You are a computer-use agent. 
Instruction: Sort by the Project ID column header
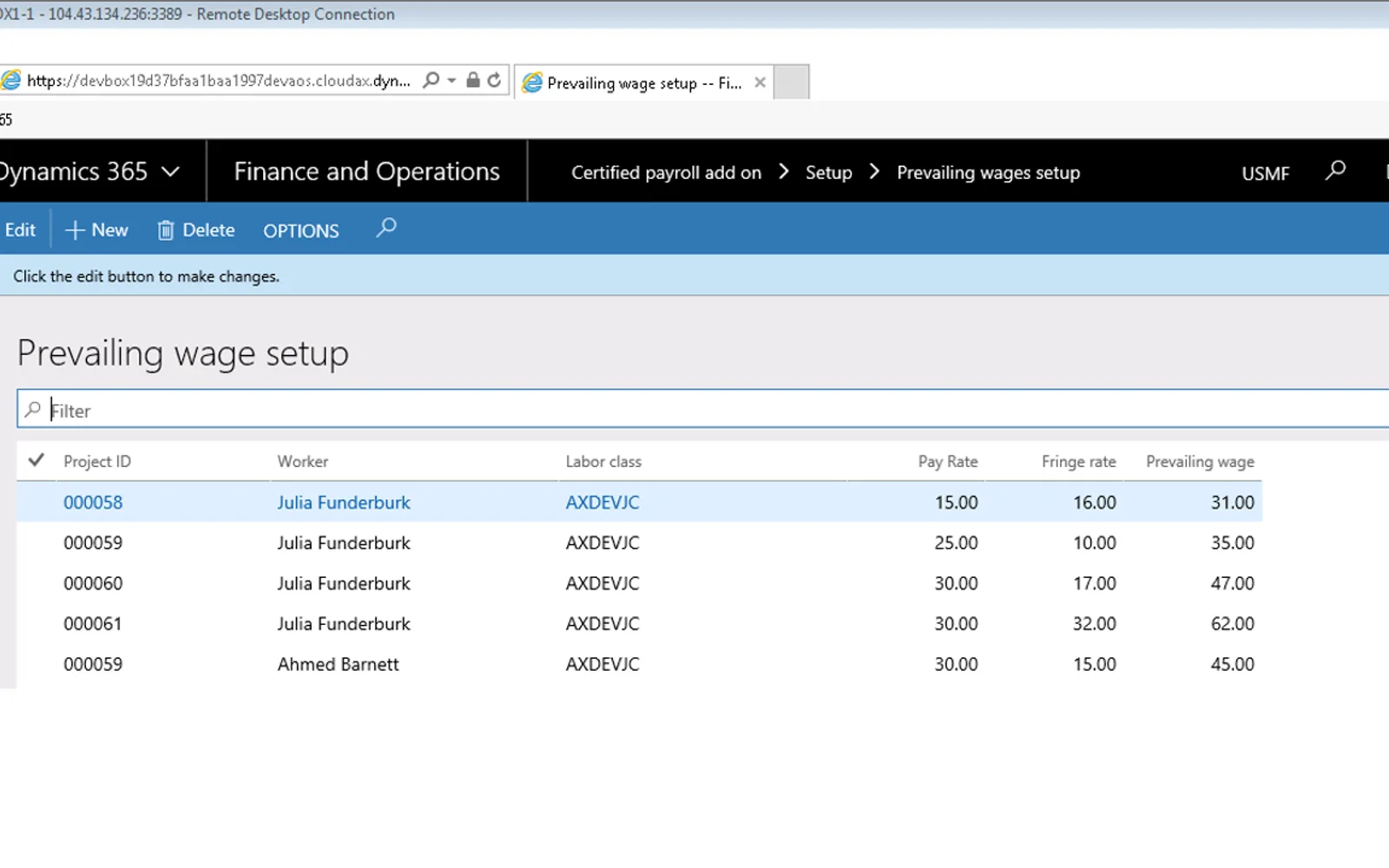coord(97,462)
